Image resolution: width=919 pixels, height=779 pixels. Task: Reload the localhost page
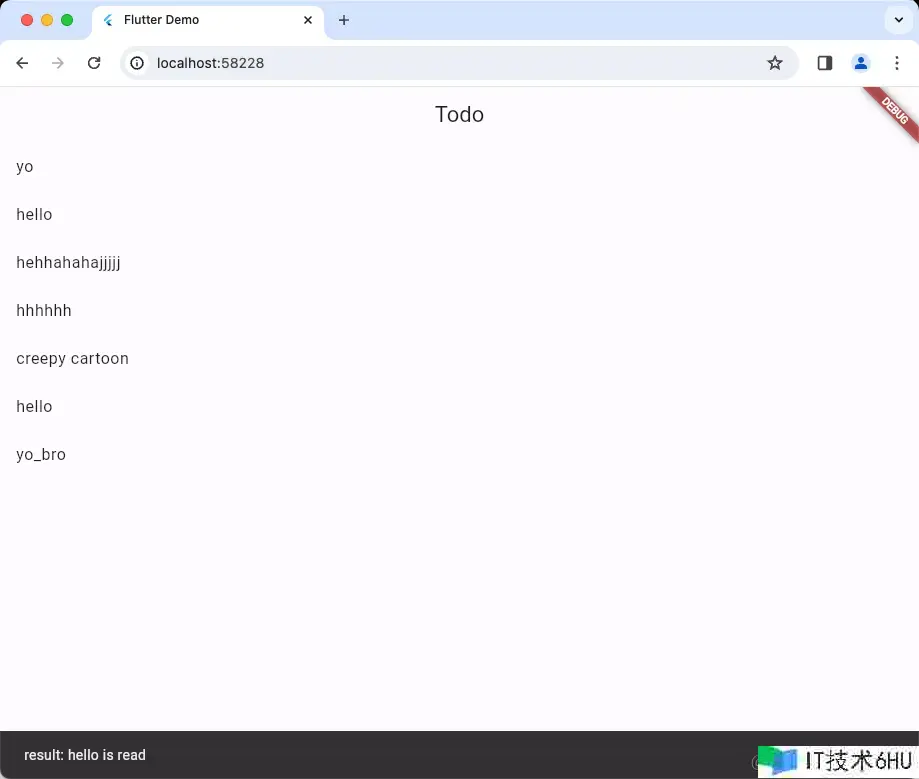coord(94,63)
